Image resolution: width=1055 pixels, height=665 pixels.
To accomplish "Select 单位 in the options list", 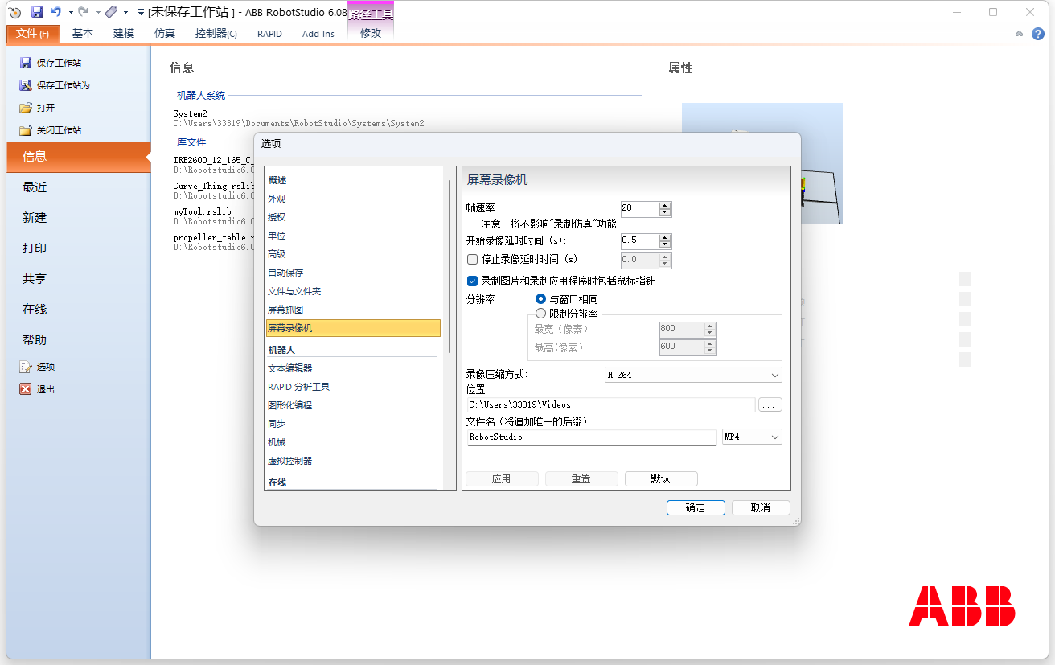I will tap(277, 236).
